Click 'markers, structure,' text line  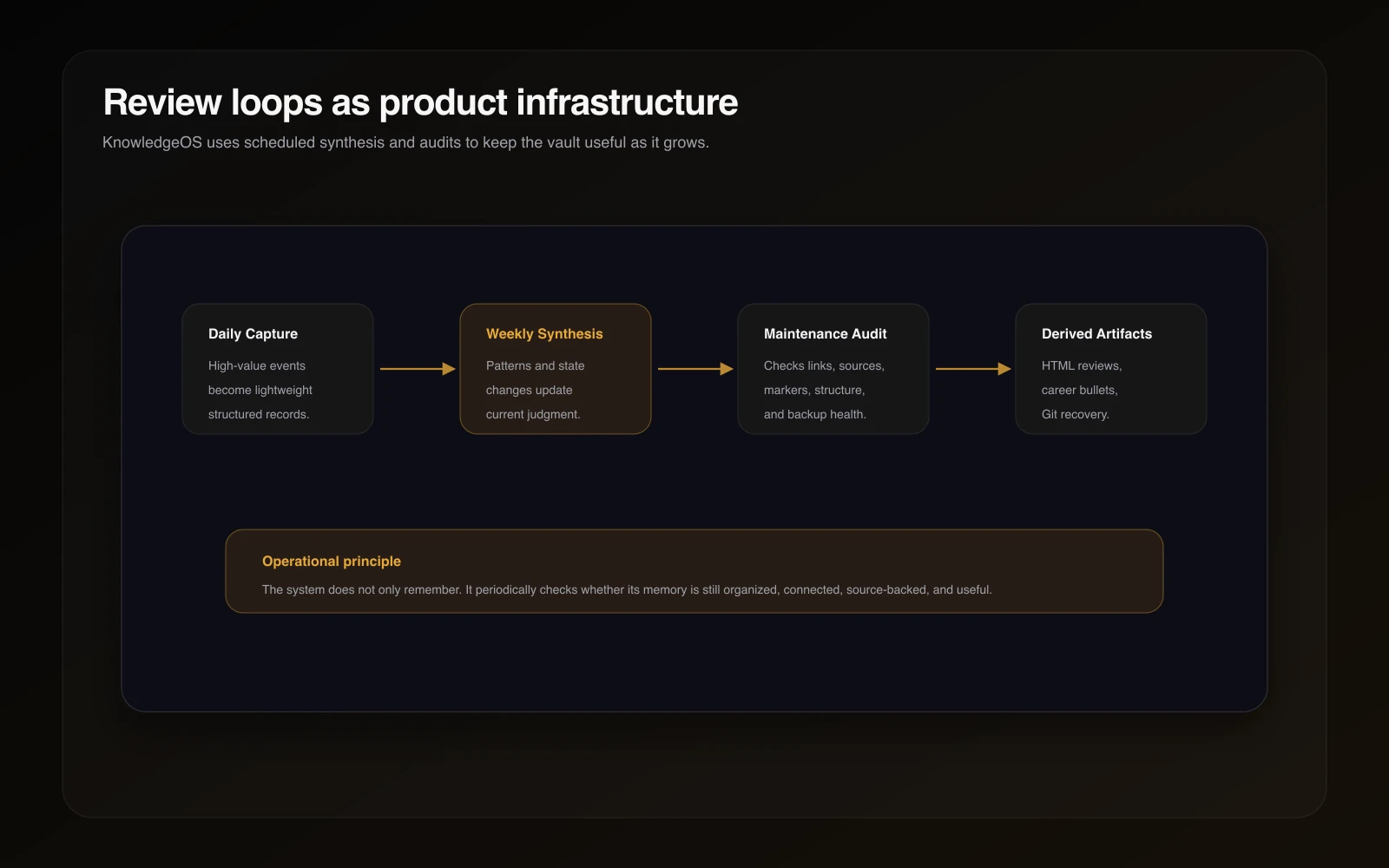click(x=814, y=391)
